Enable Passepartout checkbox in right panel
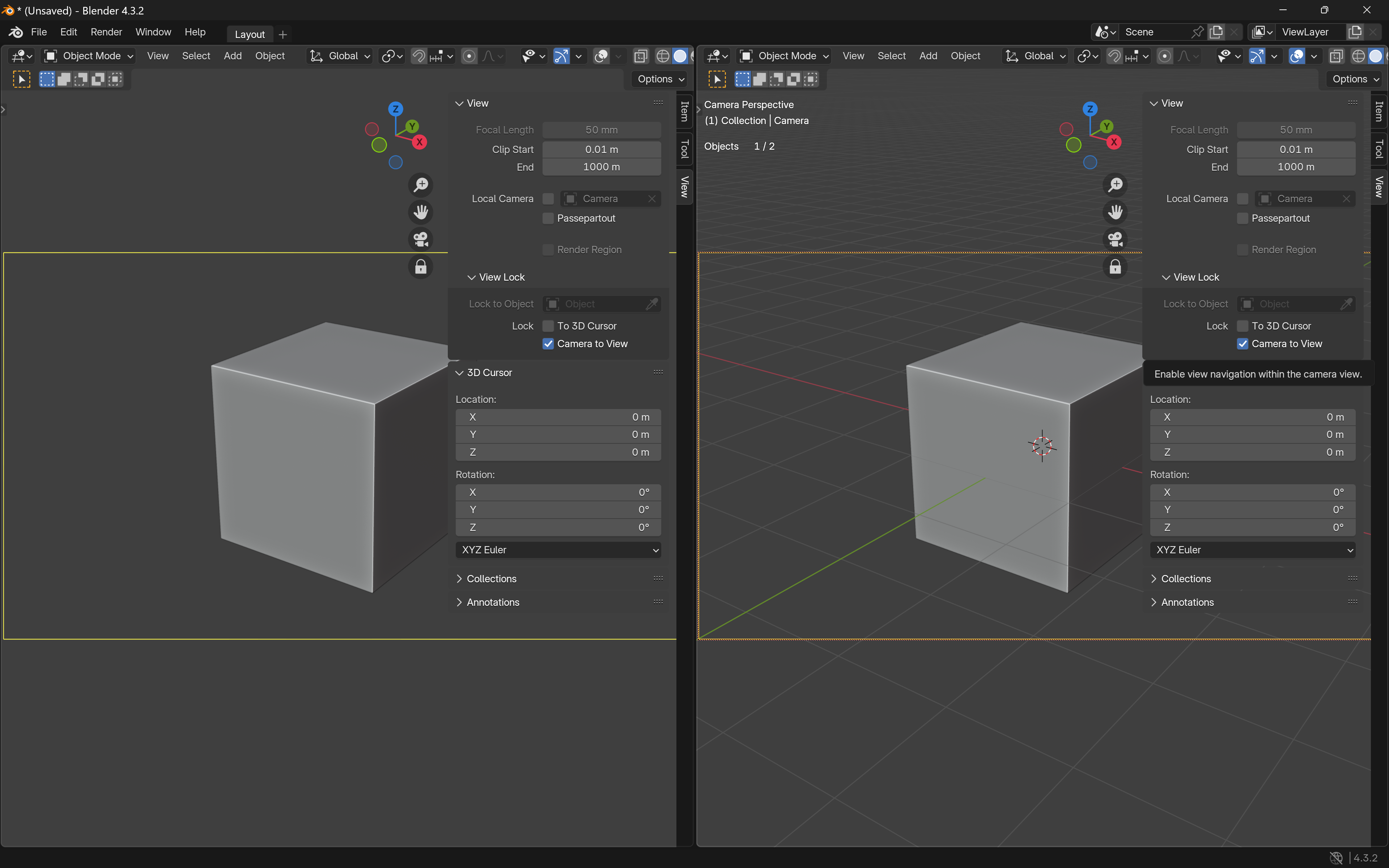 [1243, 218]
